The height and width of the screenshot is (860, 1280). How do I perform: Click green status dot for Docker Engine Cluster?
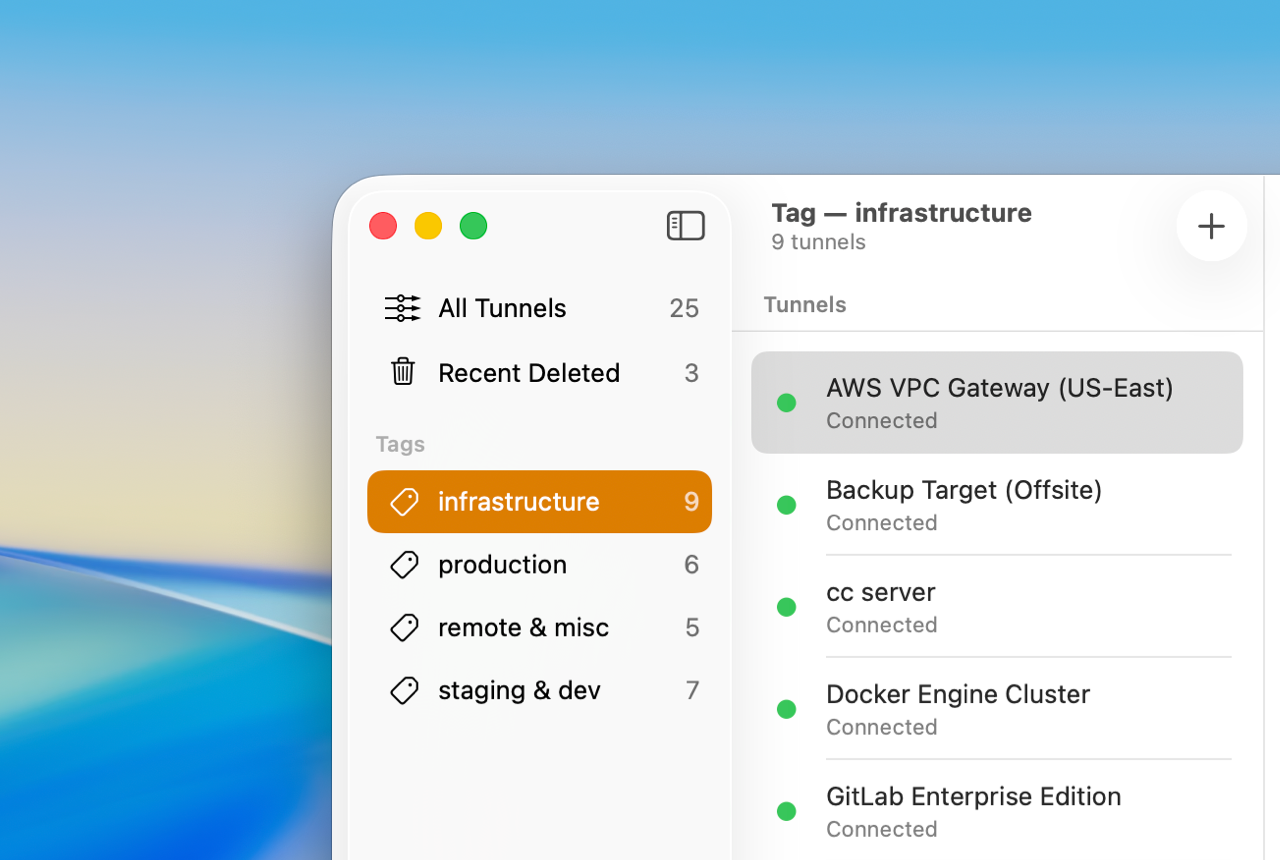click(786, 709)
